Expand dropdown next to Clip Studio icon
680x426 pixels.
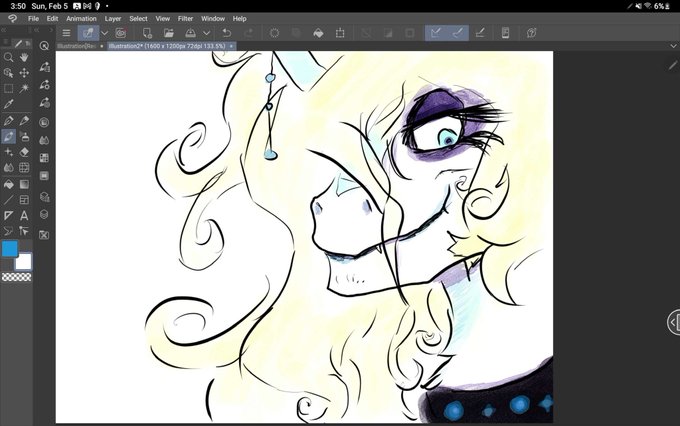105,33
